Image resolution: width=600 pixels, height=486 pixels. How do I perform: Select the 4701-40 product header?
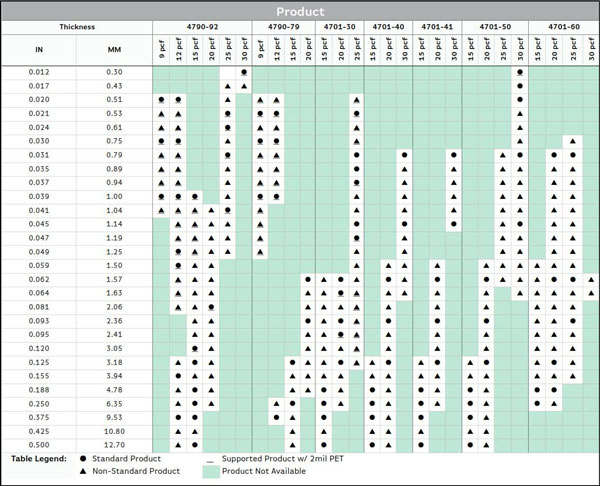click(388, 27)
